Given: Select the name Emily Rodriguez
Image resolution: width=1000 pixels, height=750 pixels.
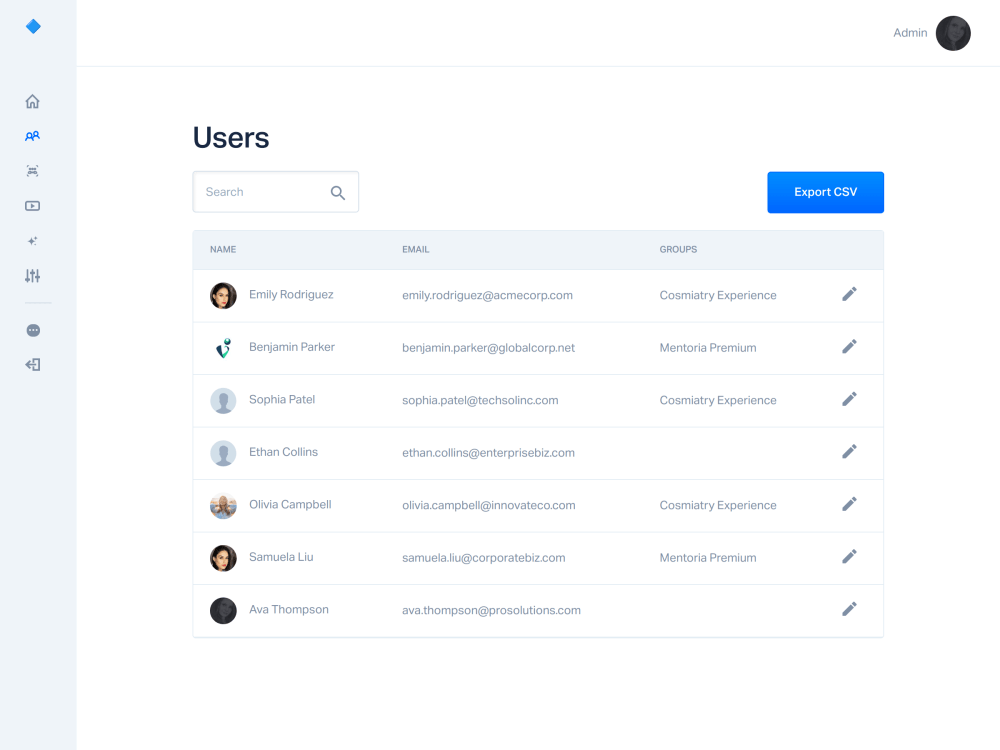Looking at the screenshot, I should click(291, 295).
